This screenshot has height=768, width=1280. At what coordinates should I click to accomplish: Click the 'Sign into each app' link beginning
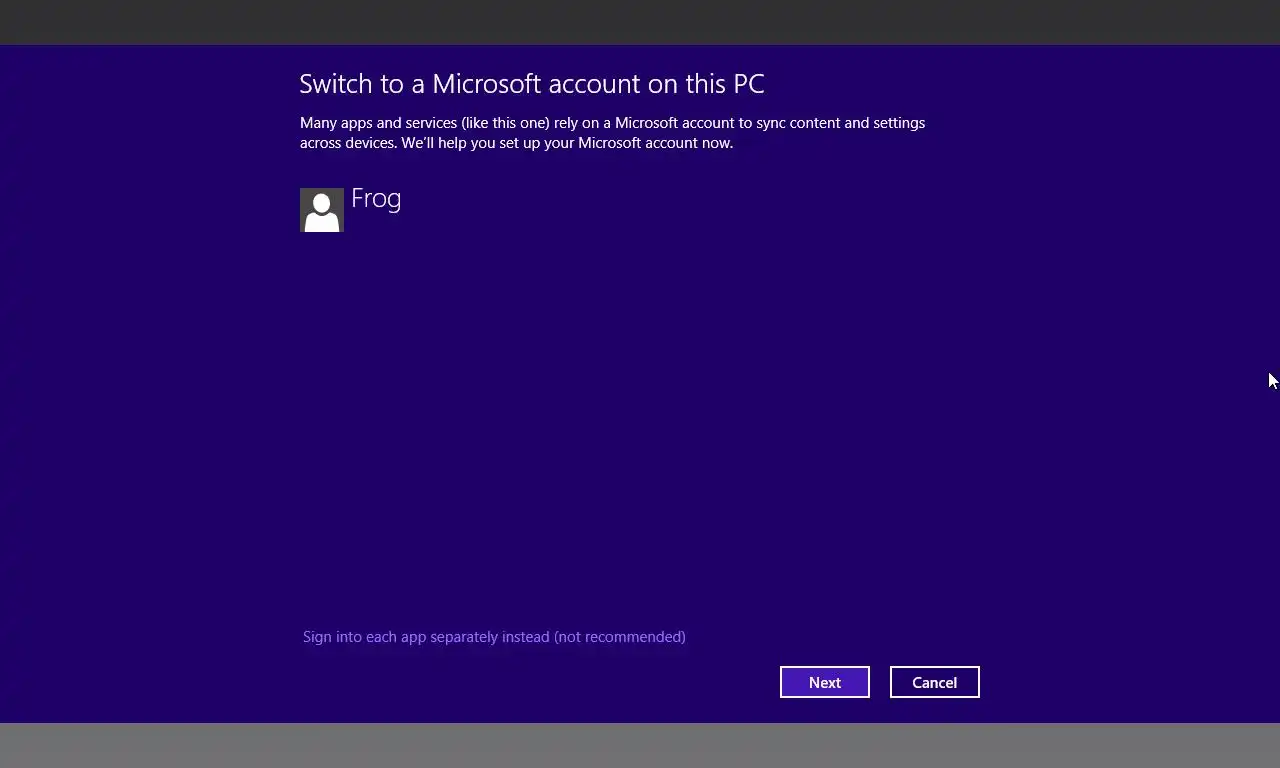365,637
